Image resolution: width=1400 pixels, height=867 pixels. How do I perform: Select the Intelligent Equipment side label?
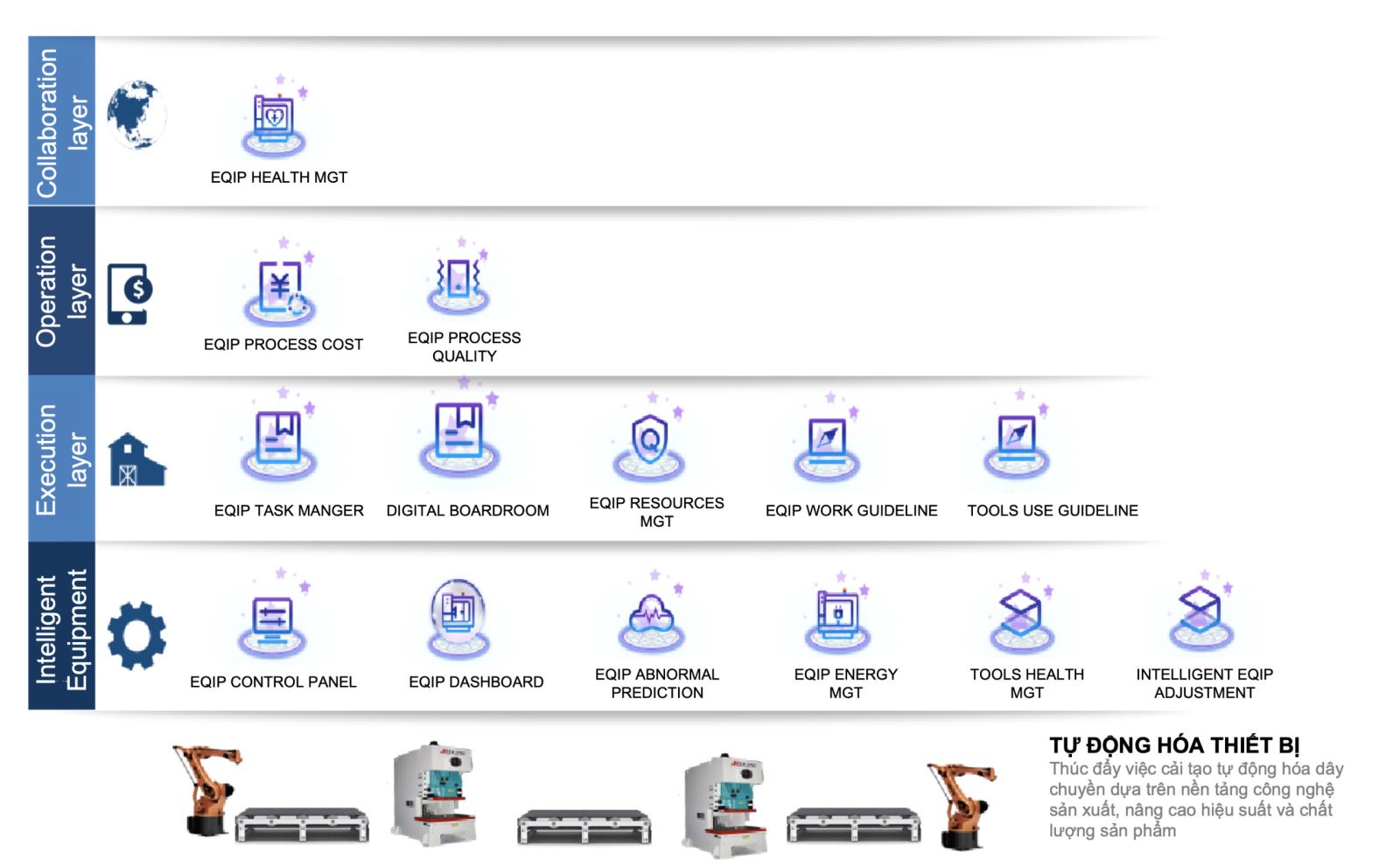click(x=61, y=626)
